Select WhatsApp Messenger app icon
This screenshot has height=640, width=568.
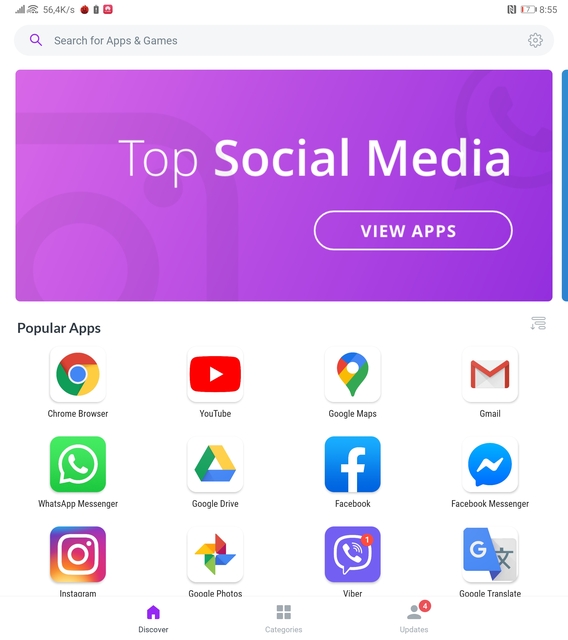click(x=78, y=464)
